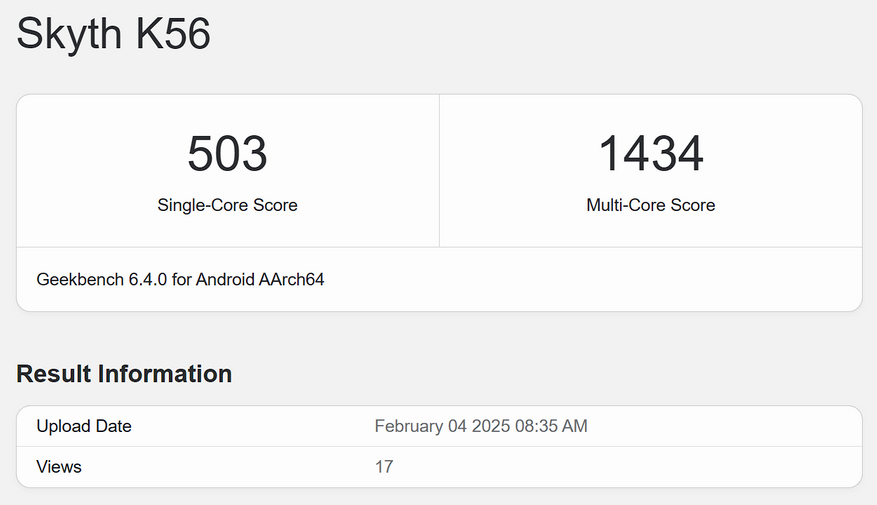The height and width of the screenshot is (505, 877).
Task: Click the "6.4.0" version number
Action: pyautogui.click(x=148, y=280)
